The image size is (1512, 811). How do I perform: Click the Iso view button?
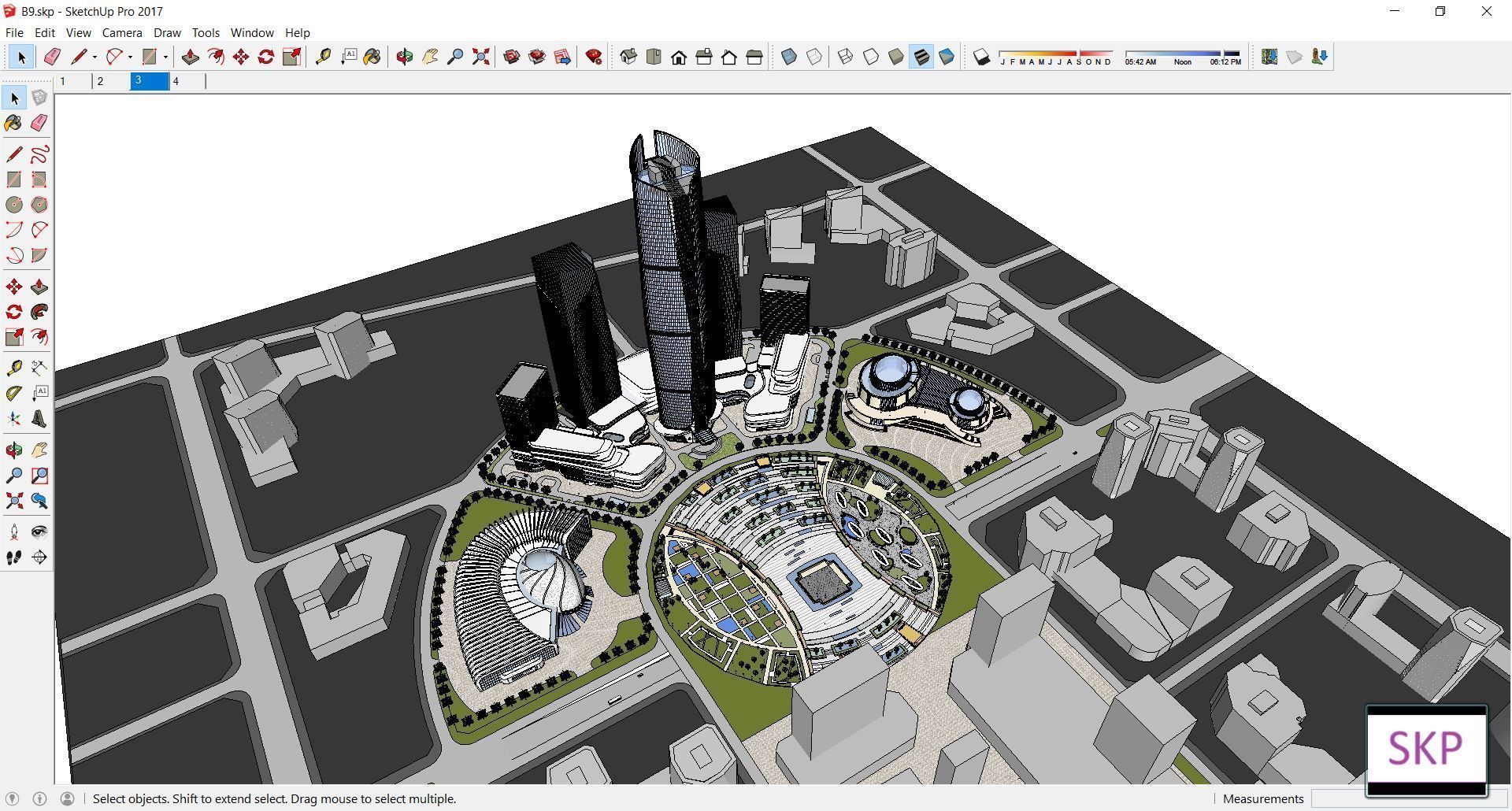point(627,57)
